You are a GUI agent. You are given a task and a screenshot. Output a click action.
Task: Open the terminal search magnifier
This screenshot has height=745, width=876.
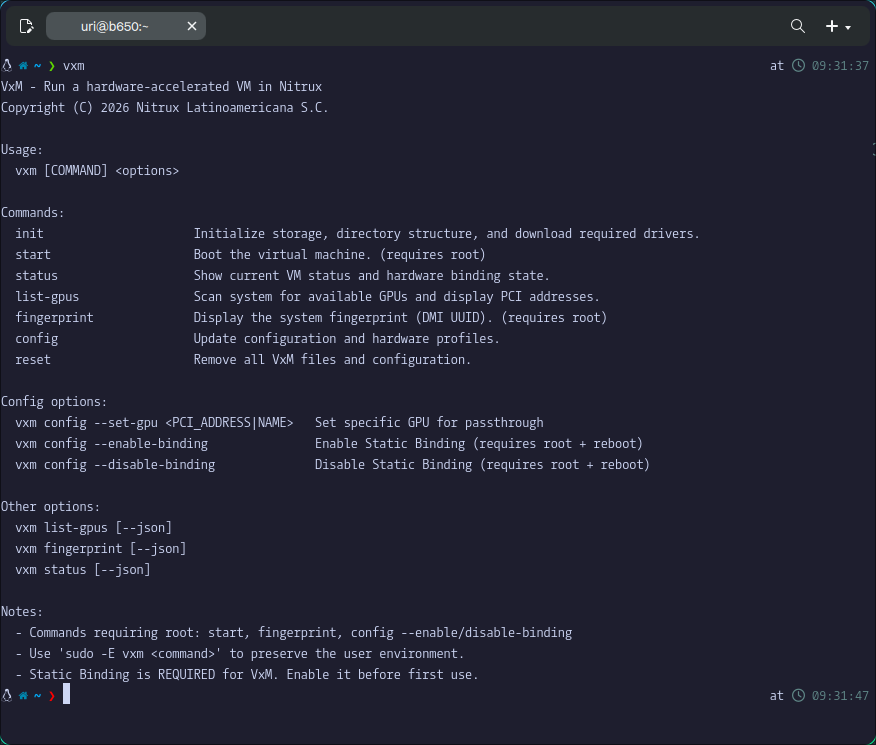pyautogui.click(x=797, y=26)
